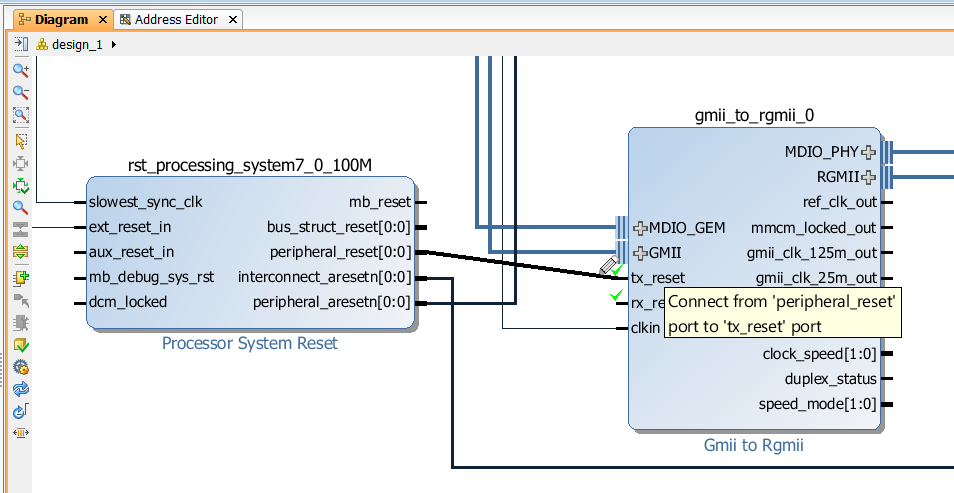Open the Search magnifier tool
This screenshot has width=954, height=493.
click(21, 208)
